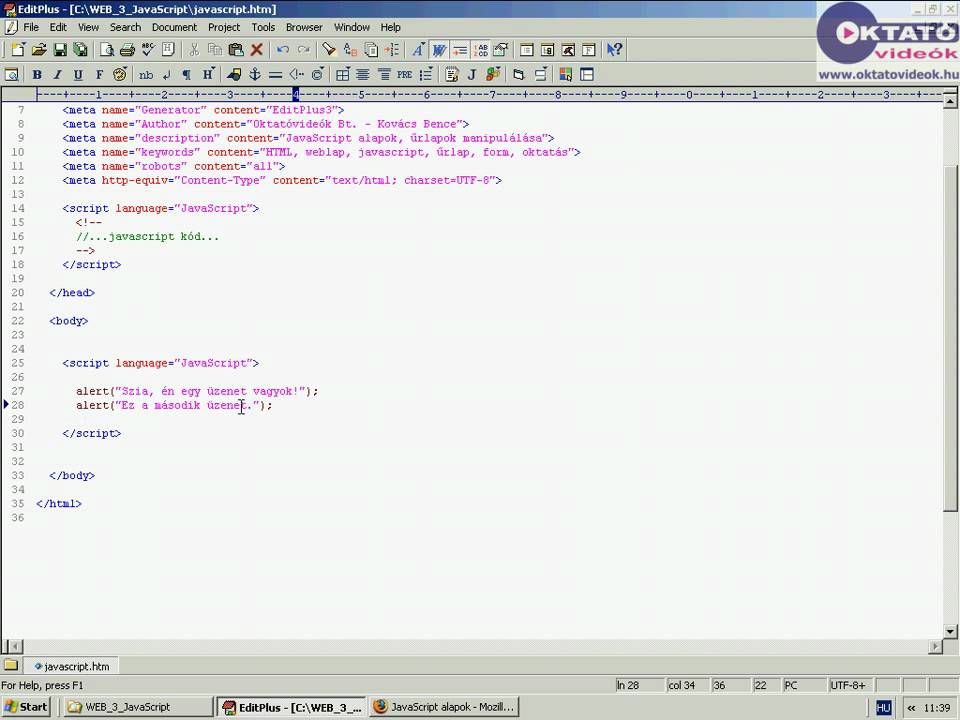Insert an anchor with the anchor icon
The width and height of the screenshot is (960, 720).
(x=255, y=75)
